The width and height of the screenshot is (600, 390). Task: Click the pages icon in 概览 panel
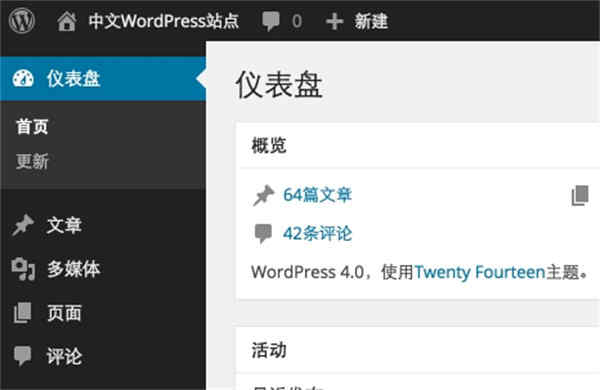coord(580,195)
